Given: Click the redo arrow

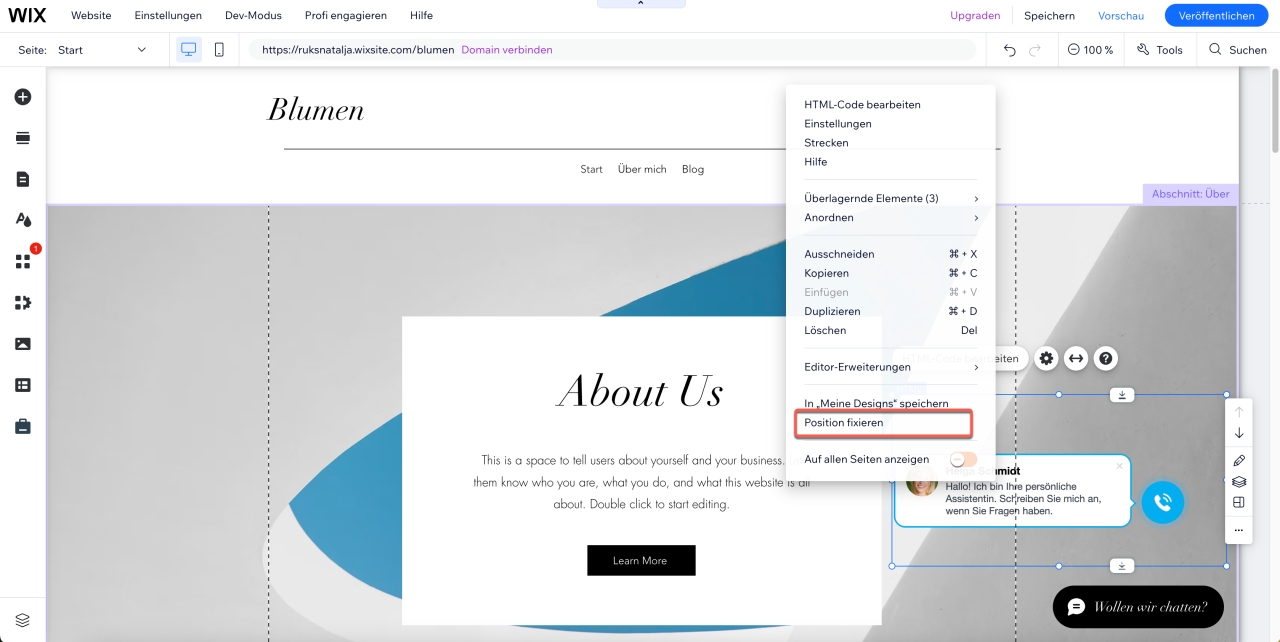Looking at the screenshot, I should coord(1035,49).
